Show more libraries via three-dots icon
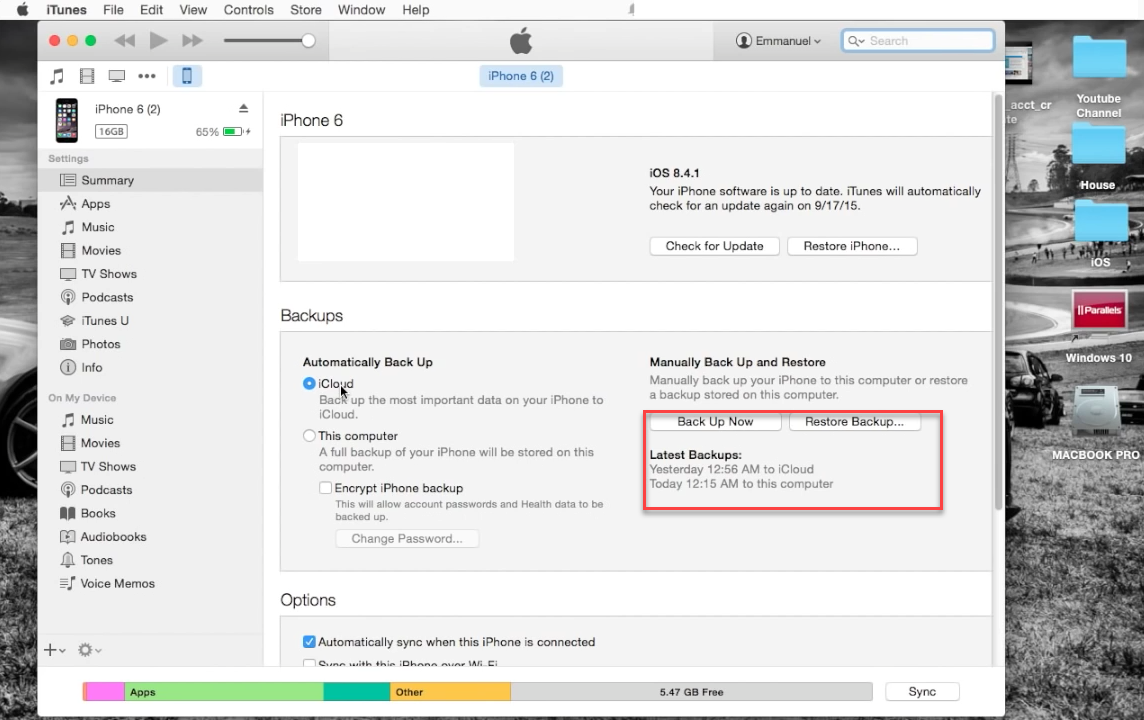Screen dimensions: 1144x720 pos(147,76)
